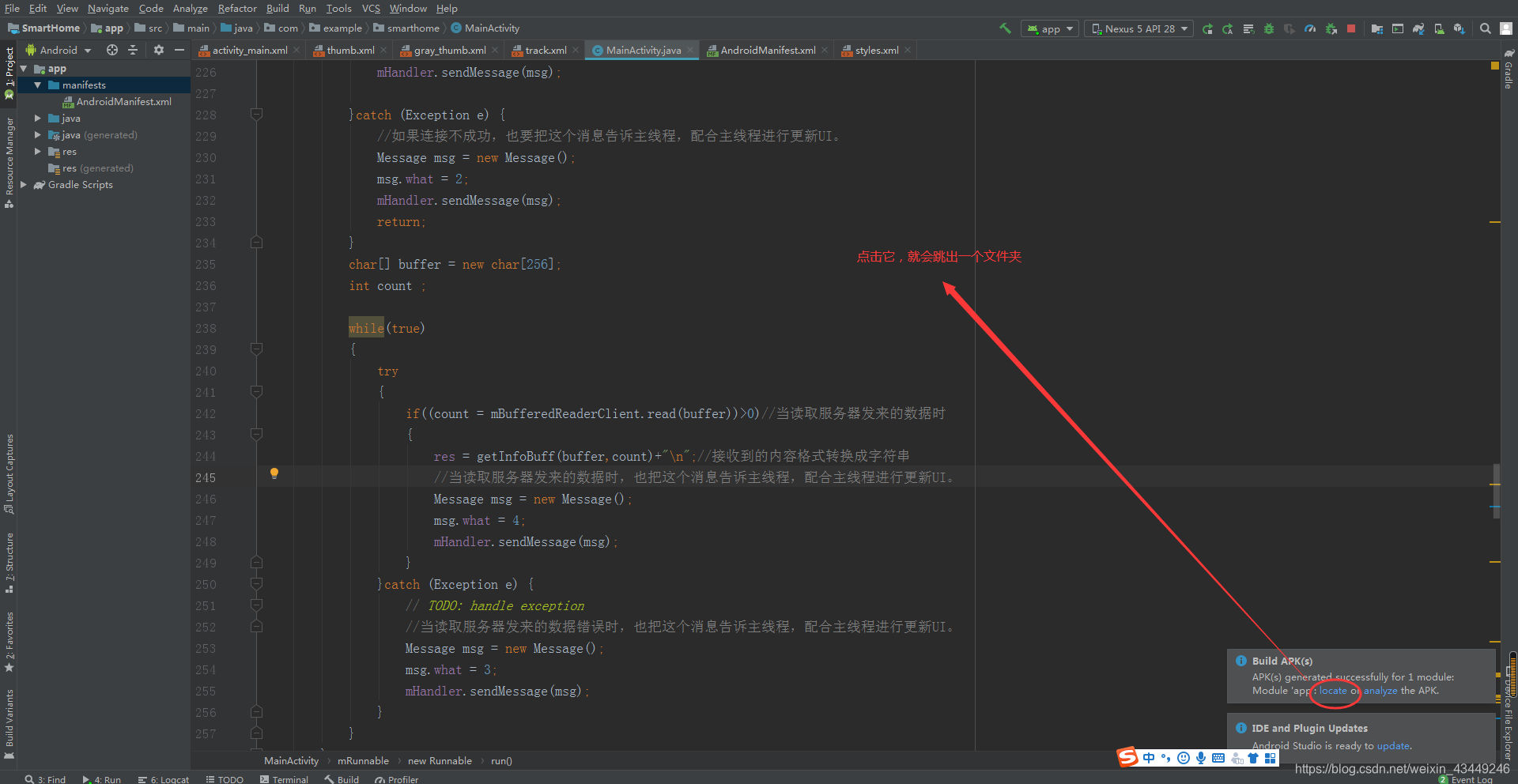Click the Sogou IME microphone icon

click(1201, 758)
